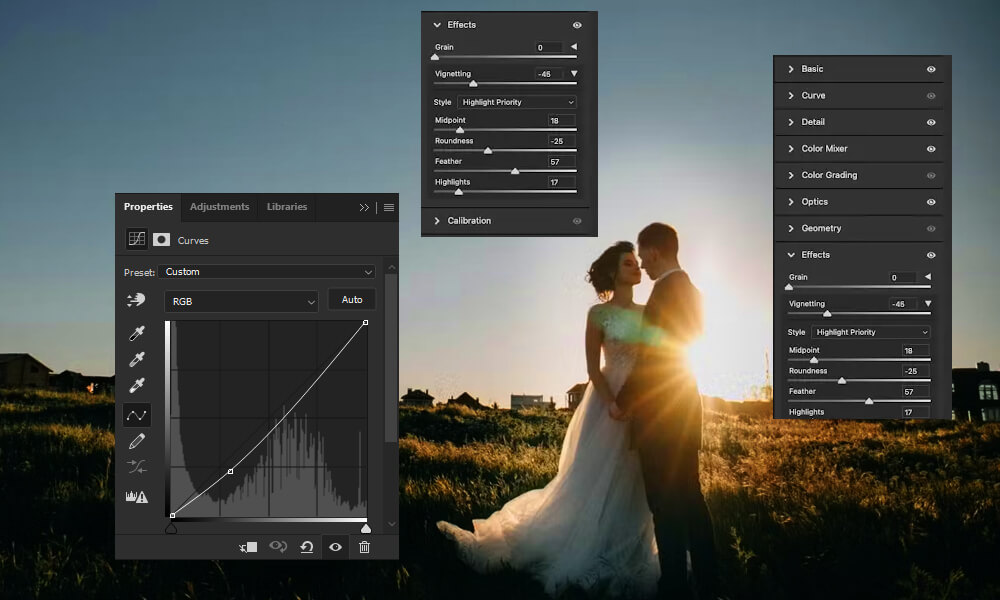Select the pencil tool to draw a curve
1000x600 pixels.
pos(137,439)
